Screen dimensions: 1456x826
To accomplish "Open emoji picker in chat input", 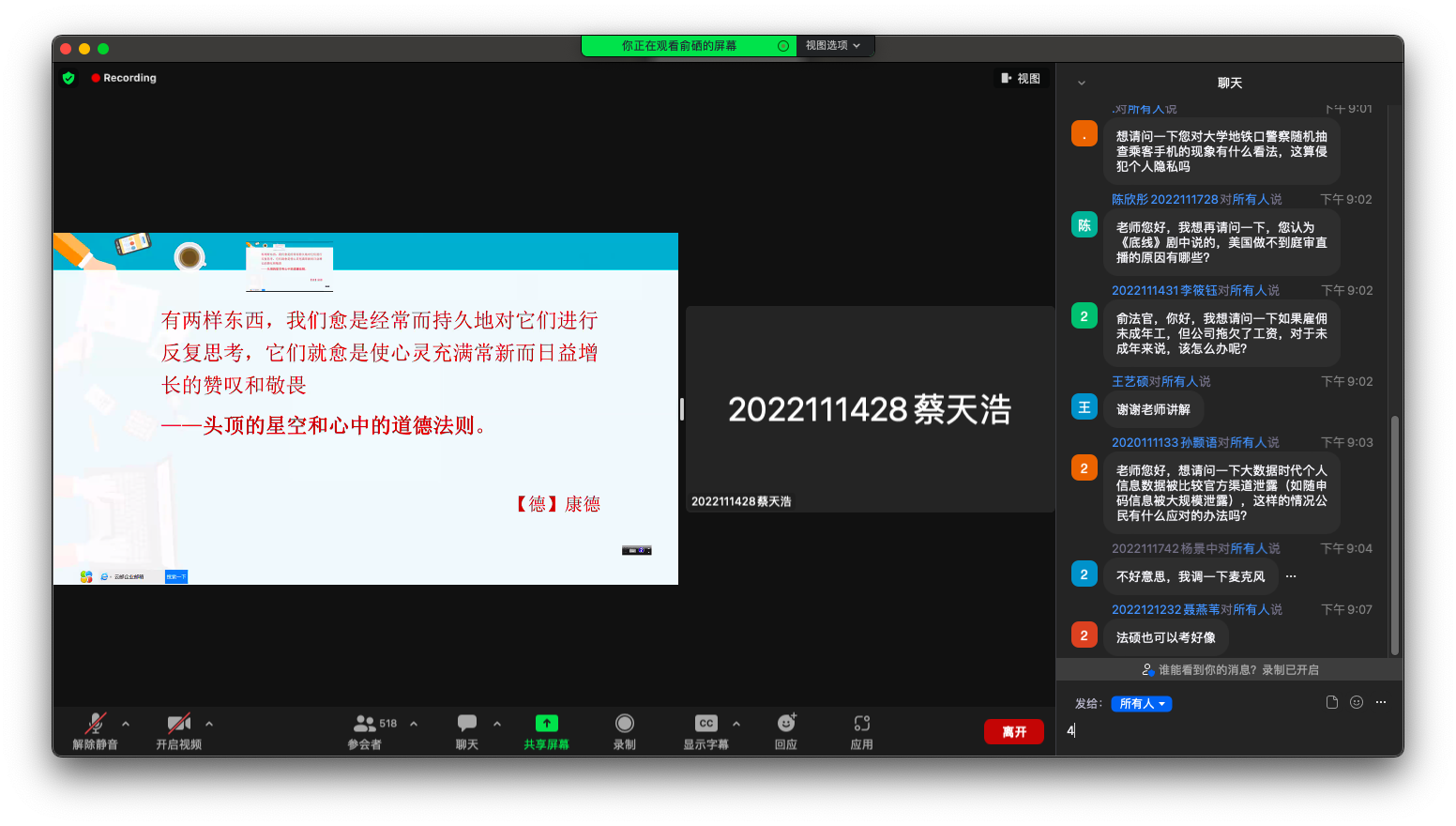I will click(1356, 703).
